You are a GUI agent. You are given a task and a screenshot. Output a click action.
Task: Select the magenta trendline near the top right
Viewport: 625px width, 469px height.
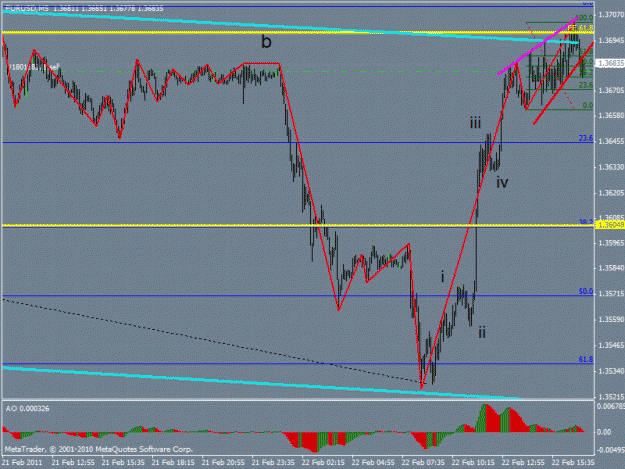(x=537, y=46)
